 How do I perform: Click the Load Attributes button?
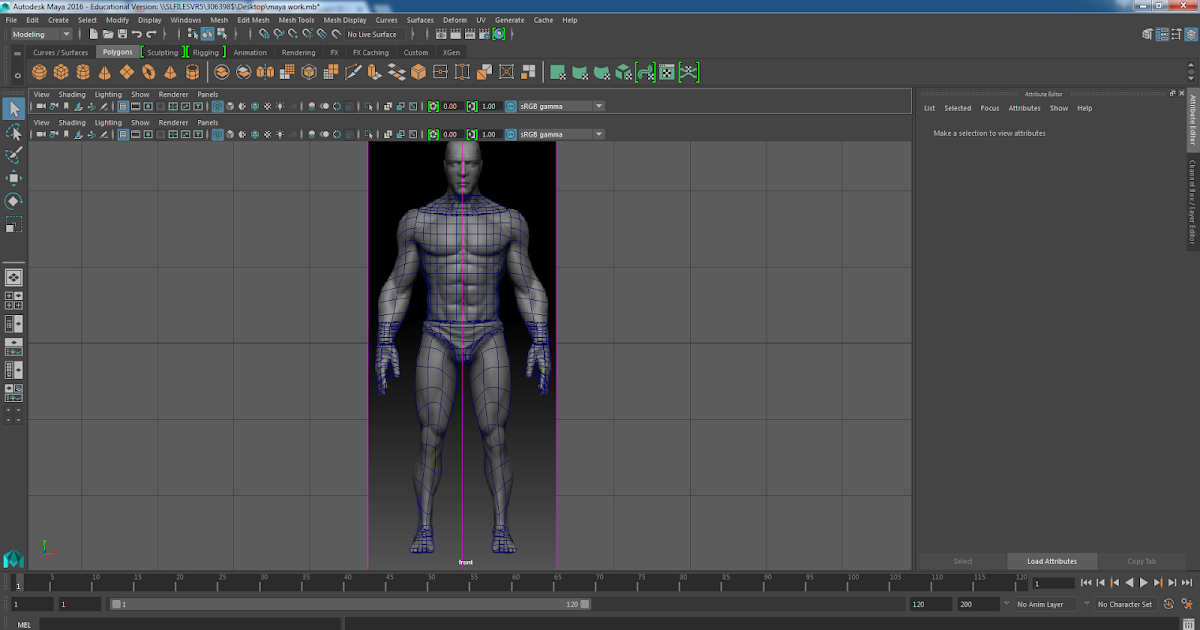1051,561
